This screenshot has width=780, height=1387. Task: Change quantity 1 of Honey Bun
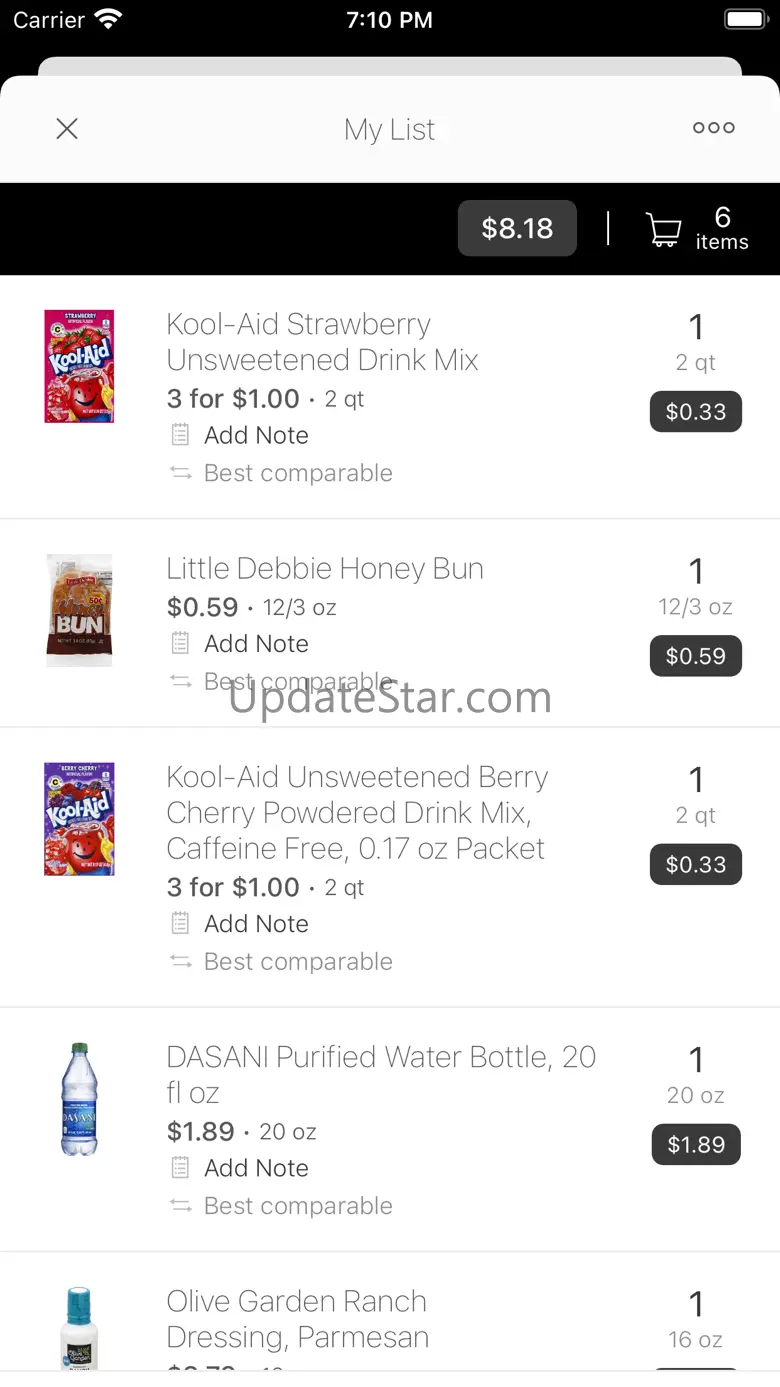coord(696,571)
